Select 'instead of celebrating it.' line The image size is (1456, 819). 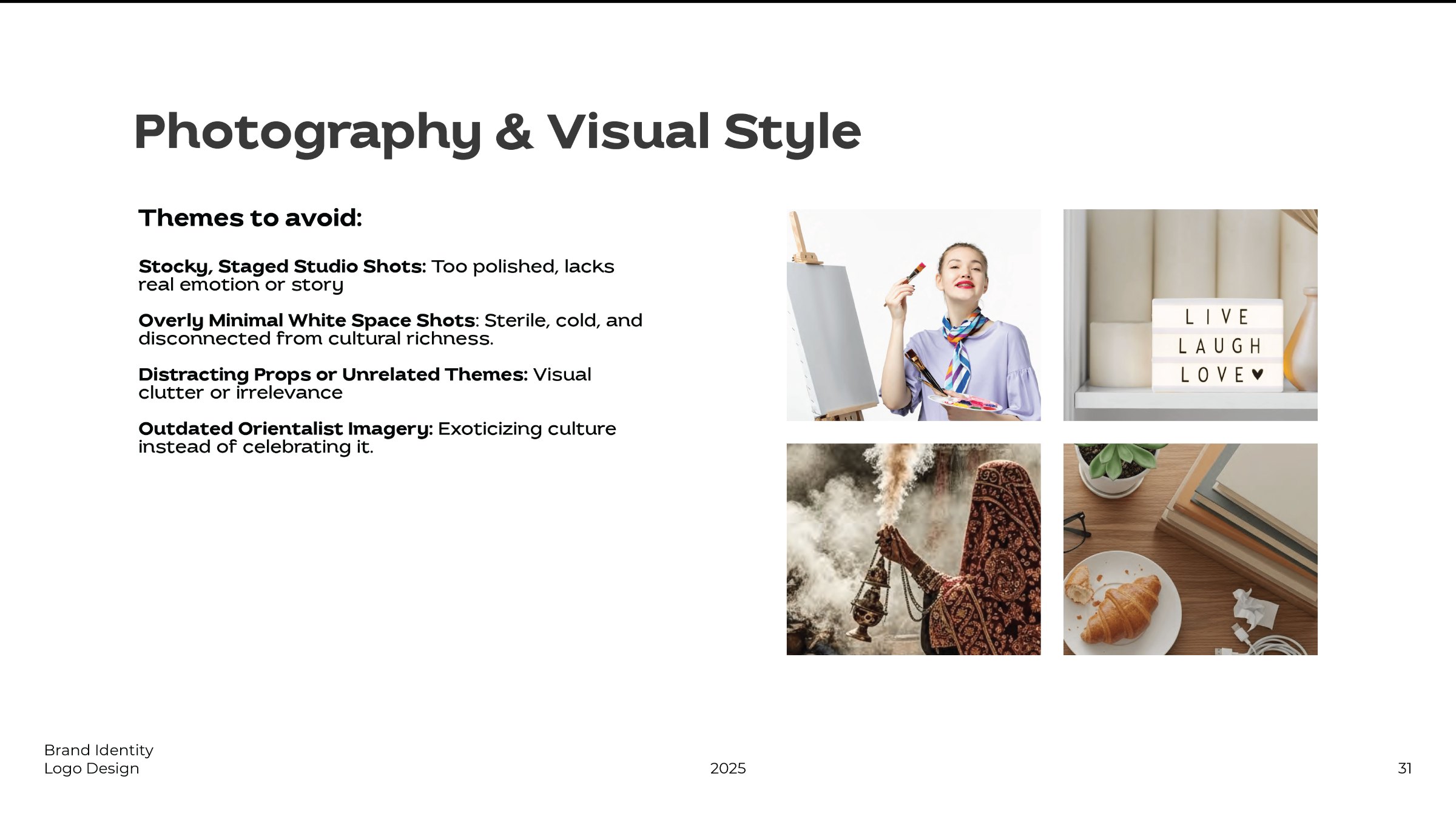pyautogui.click(x=256, y=447)
